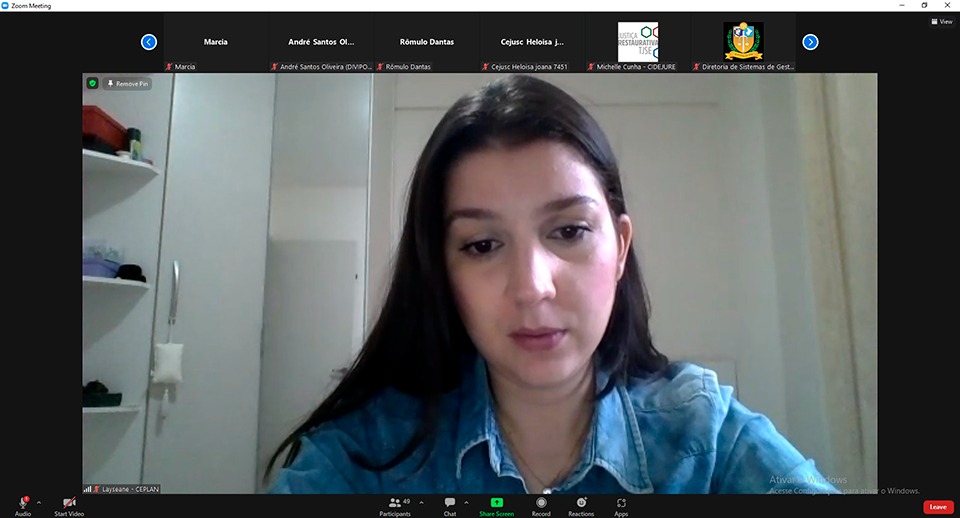960x518 pixels.
Task: Expand the video options arrow
Action: (x=85, y=502)
